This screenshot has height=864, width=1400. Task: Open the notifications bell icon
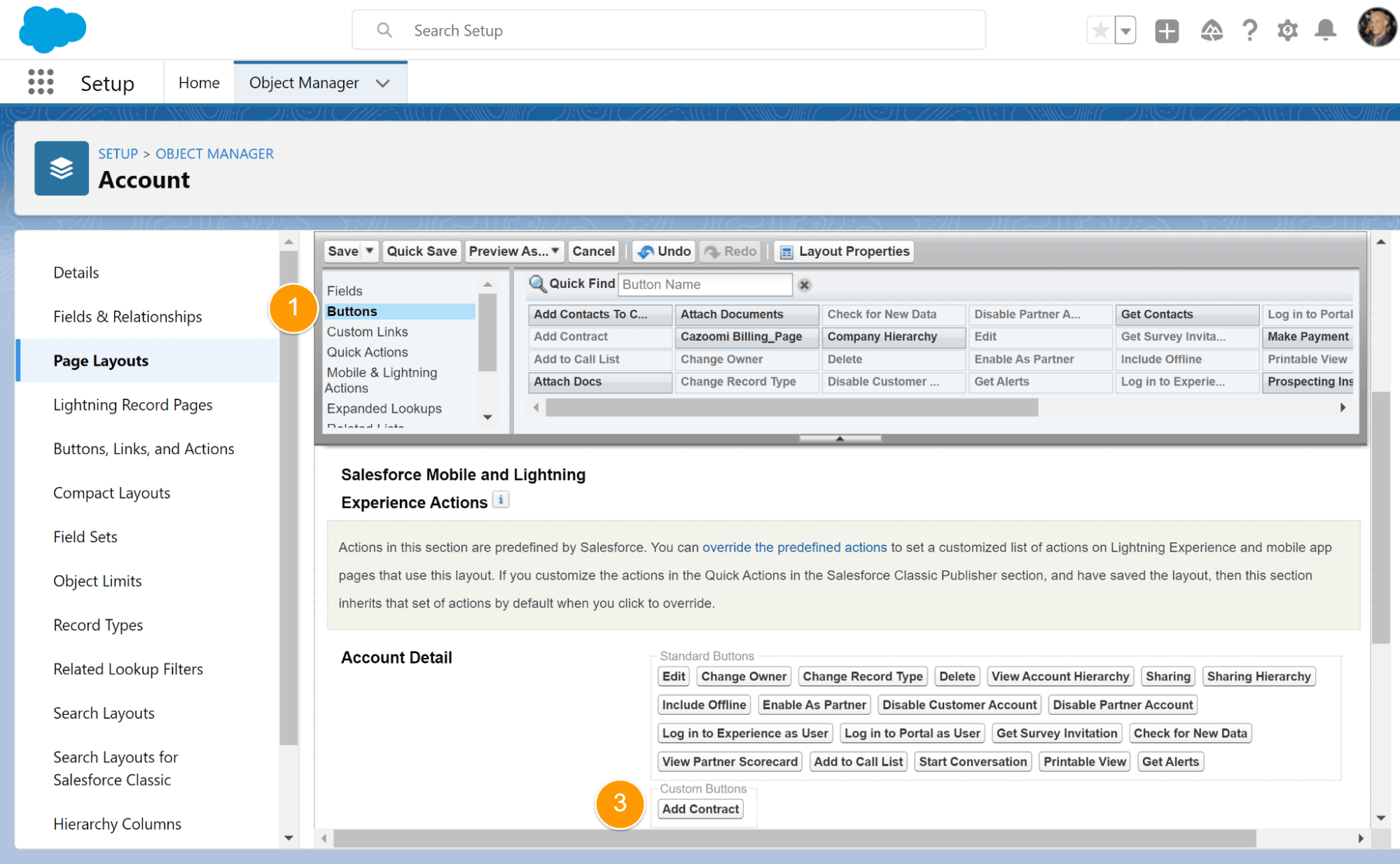coord(1325,30)
